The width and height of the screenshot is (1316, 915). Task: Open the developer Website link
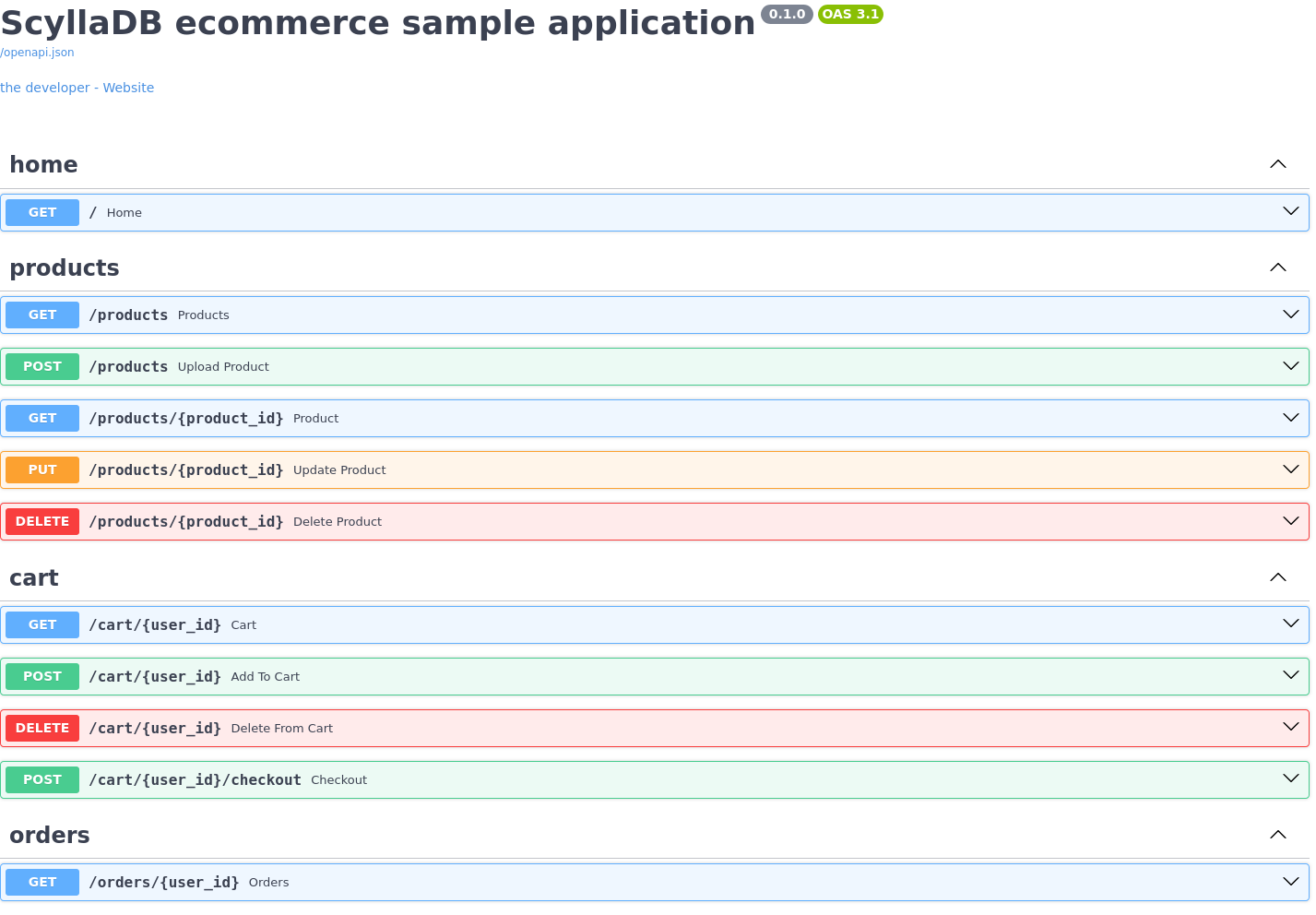[77, 88]
